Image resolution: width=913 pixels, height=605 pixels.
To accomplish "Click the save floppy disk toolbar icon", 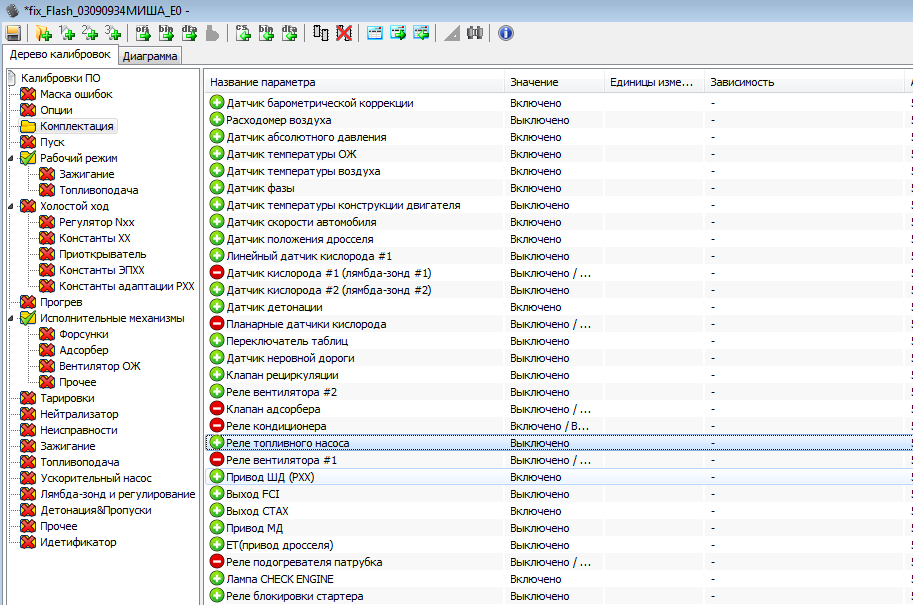I will [x=14, y=33].
